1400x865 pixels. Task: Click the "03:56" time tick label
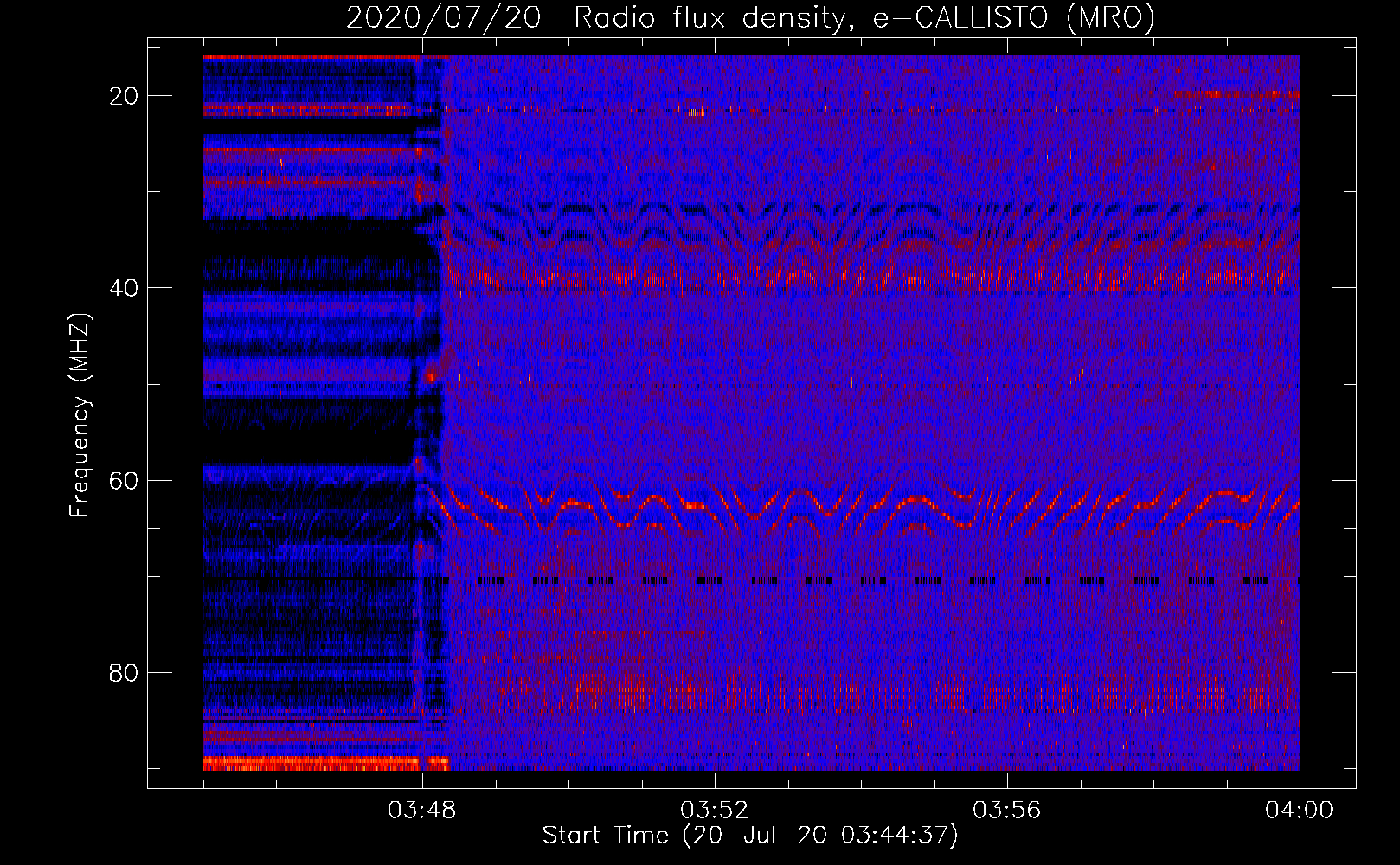[x=1007, y=811]
